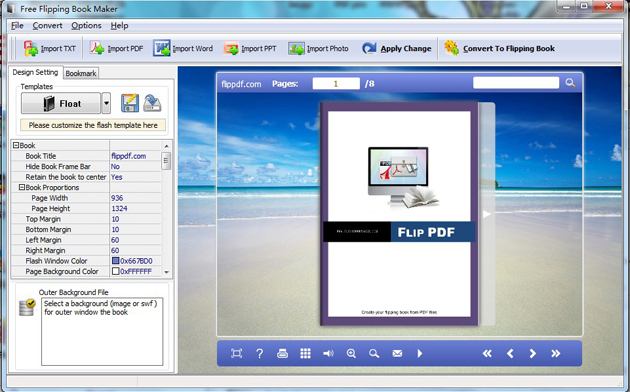The width and height of the screenshot is (630, 392).
Task: Click the email share icon
Action: pyautogui.click(x=397, y=353)
